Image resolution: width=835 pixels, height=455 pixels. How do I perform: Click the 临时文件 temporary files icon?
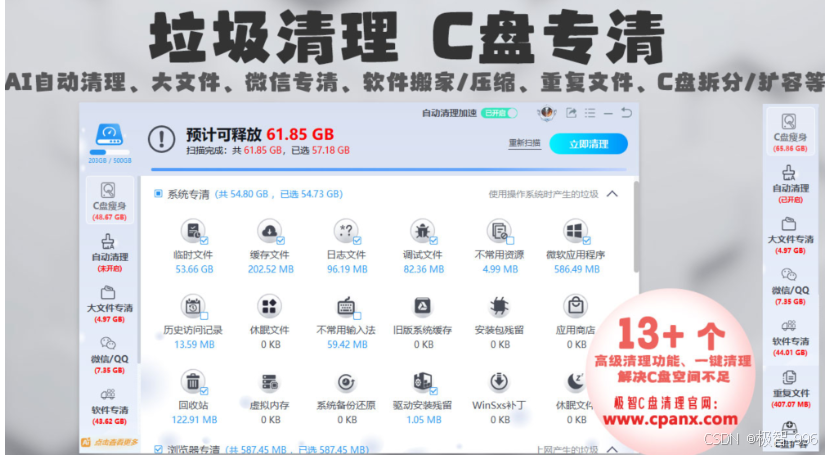click(x=193, y=231)
